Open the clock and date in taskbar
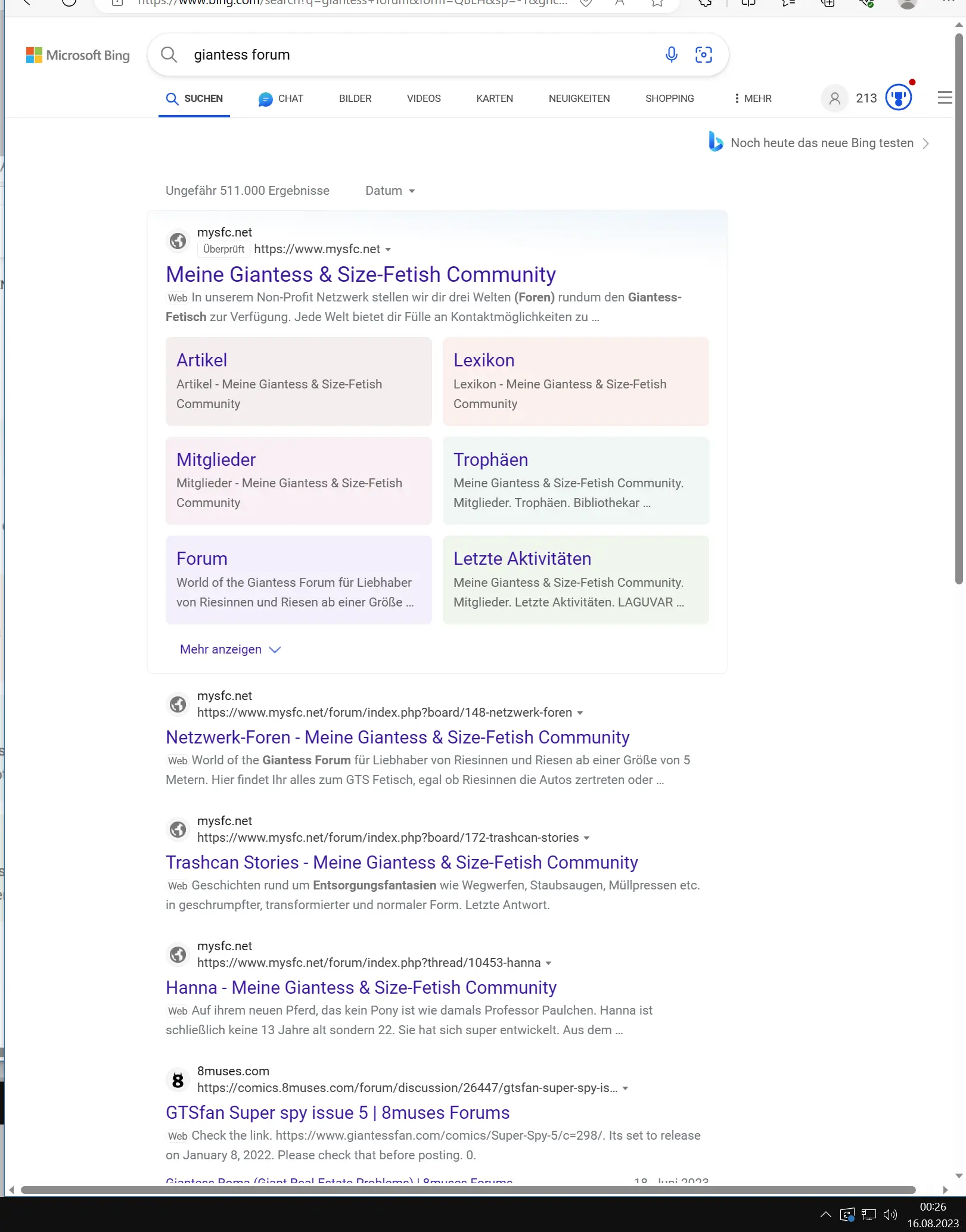The width and height of the screenshot is (966, 1232). tap(933, 1215)
